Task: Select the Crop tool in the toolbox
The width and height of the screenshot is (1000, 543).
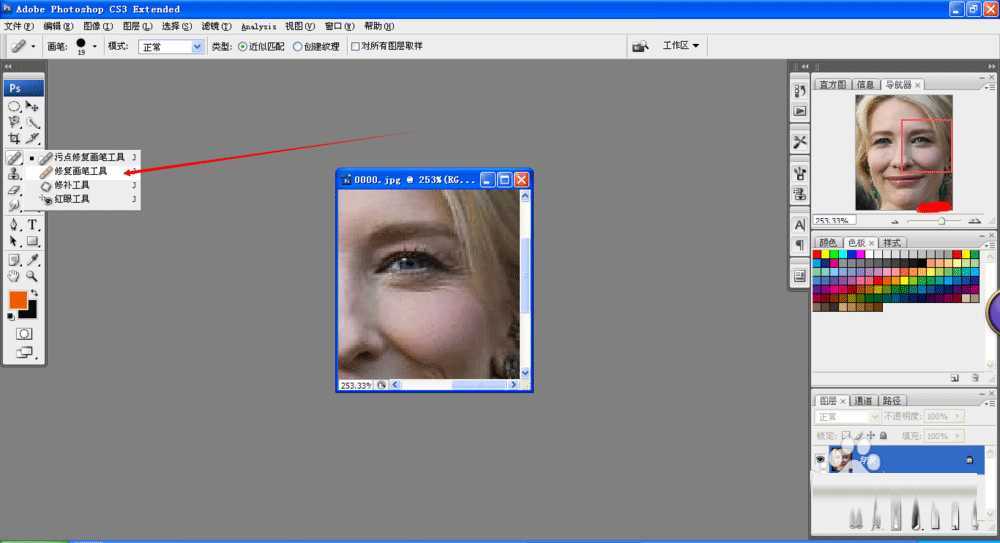Action: [15, 139]
